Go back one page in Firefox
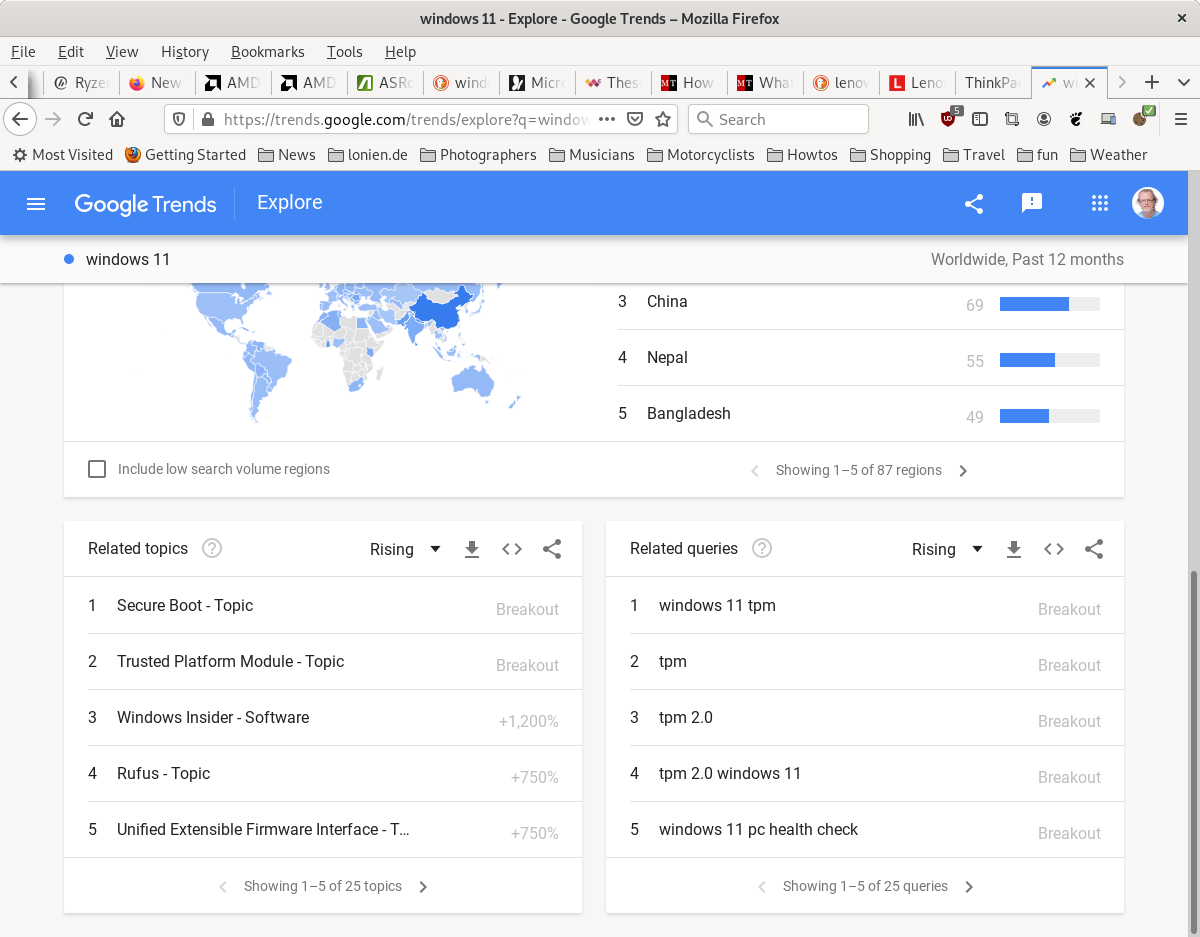The image size is (1200, 937). (x=20, y=119)
